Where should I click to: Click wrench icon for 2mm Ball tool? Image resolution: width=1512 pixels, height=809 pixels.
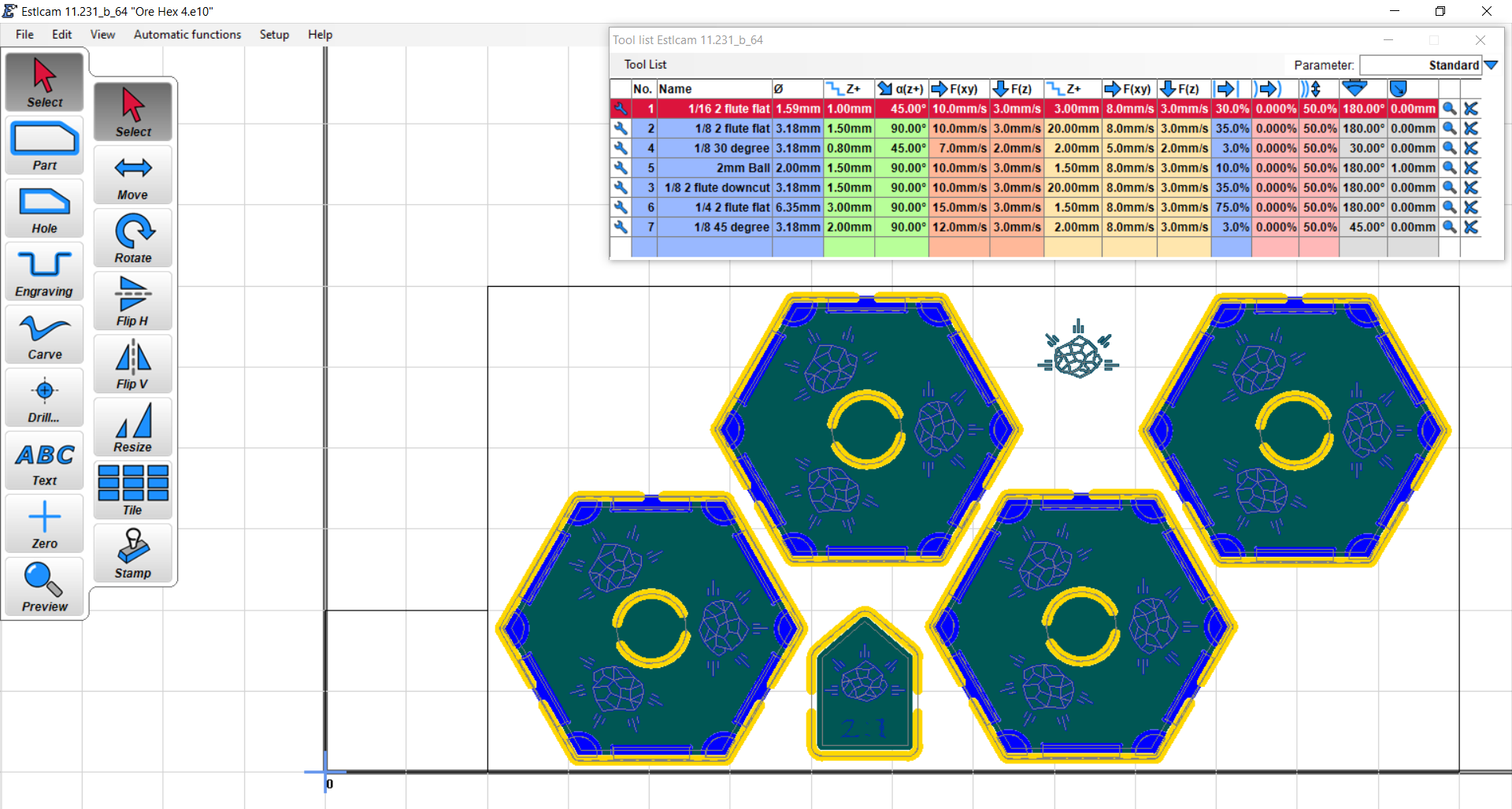(x=621, y=168)
